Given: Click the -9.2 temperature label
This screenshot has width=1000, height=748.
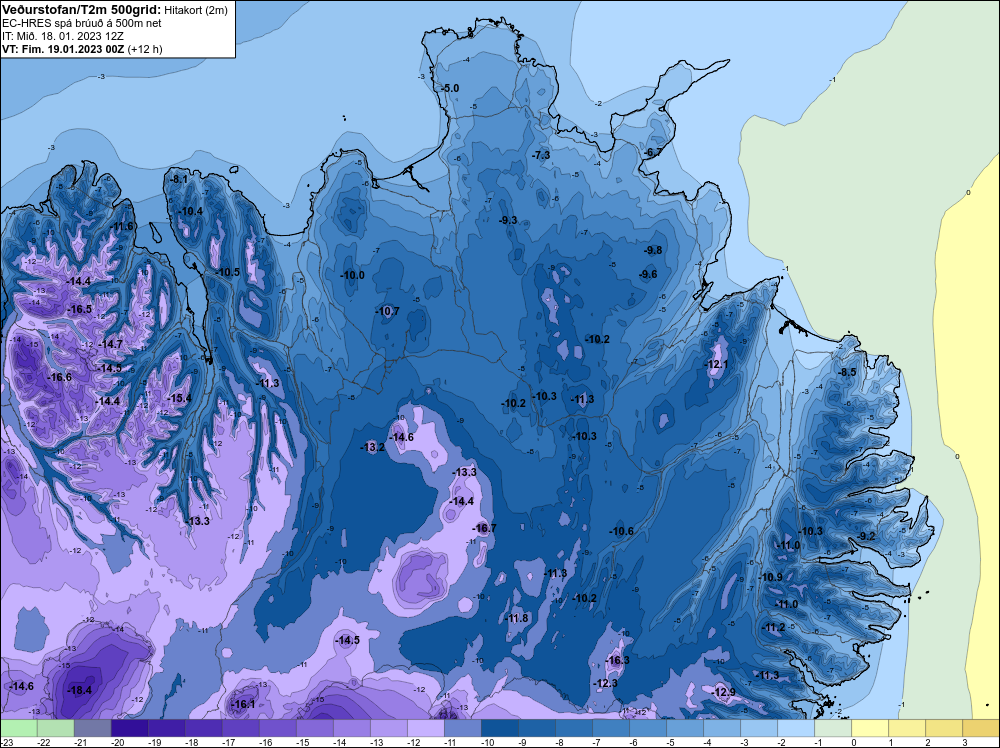Looking at the screenshot, I should 867,536.
